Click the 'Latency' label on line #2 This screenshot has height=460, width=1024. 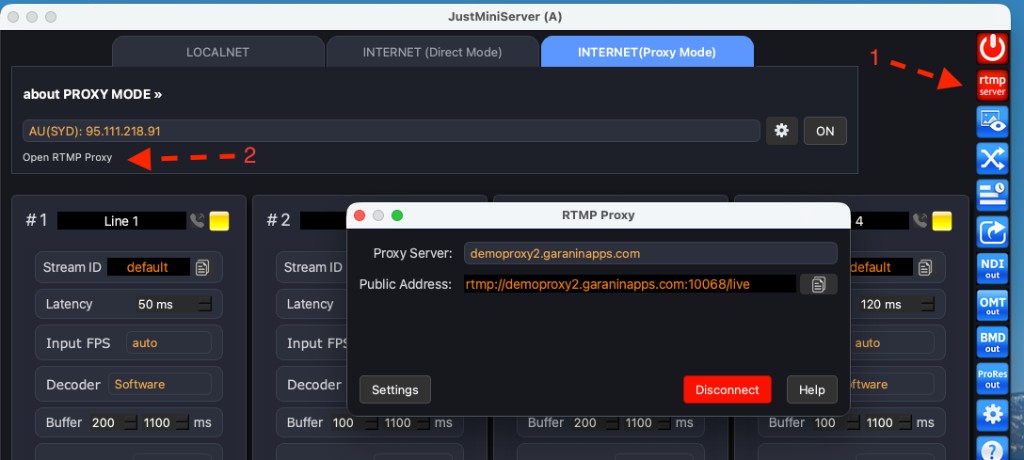click(x=310, y=304)
